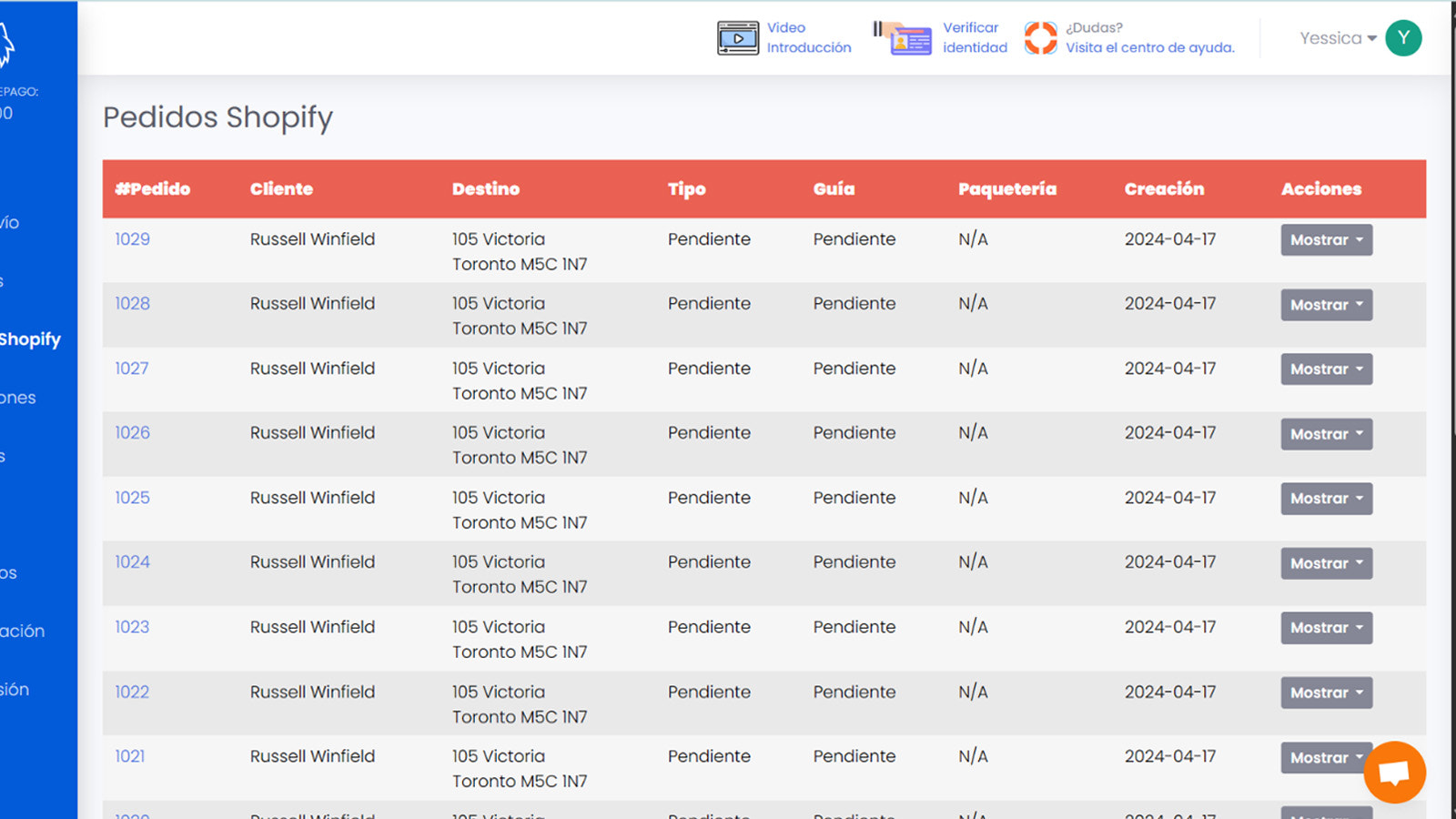This screenshot has width=1456, height=819.
Task: Select the Shopify item in sidebar
Action: click(x=30, y=339)
